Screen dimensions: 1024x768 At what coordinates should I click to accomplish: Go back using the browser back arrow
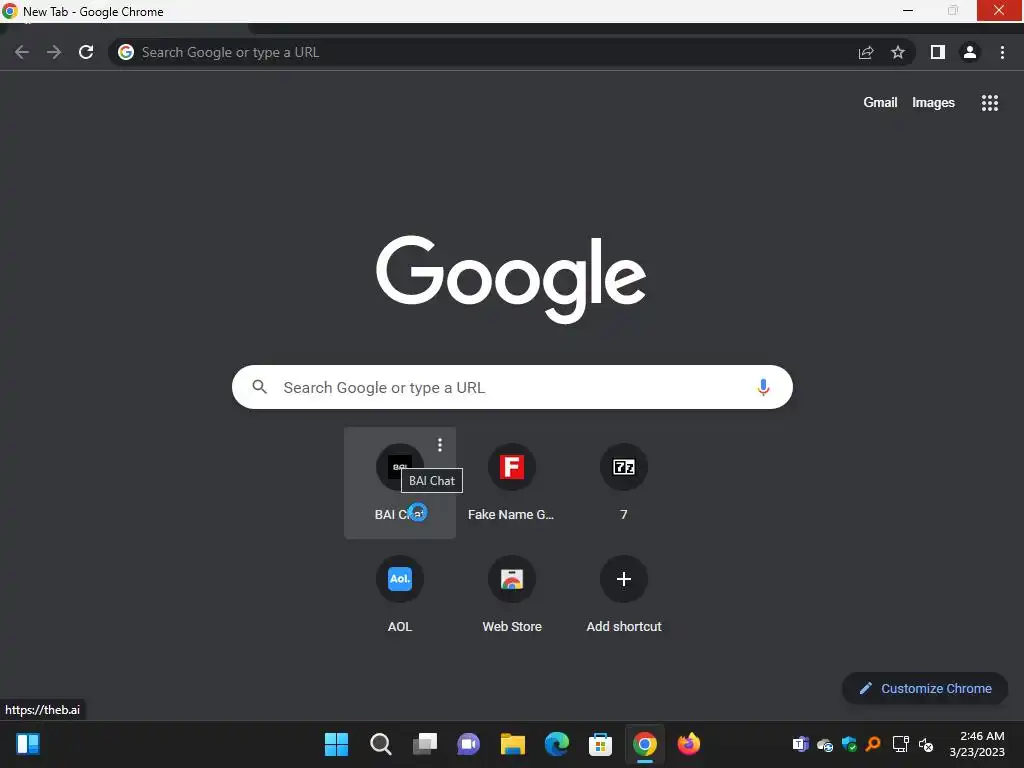pyautogui.click(x=22, y=52)
